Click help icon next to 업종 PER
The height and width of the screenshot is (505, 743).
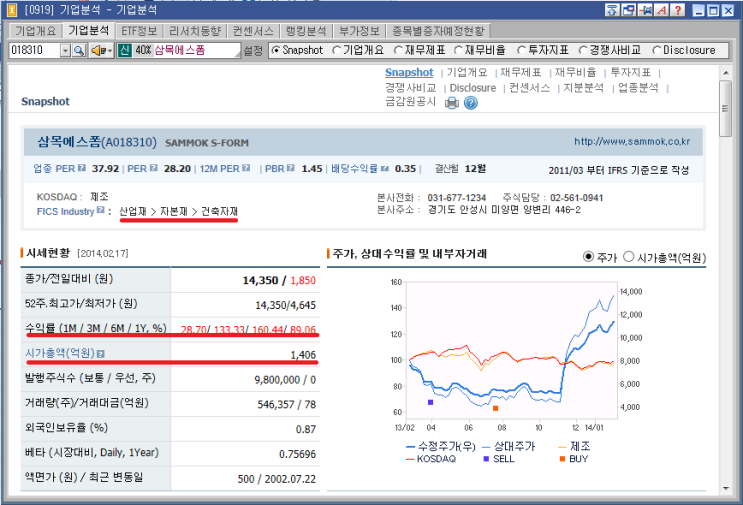click(x=82, y=168)
